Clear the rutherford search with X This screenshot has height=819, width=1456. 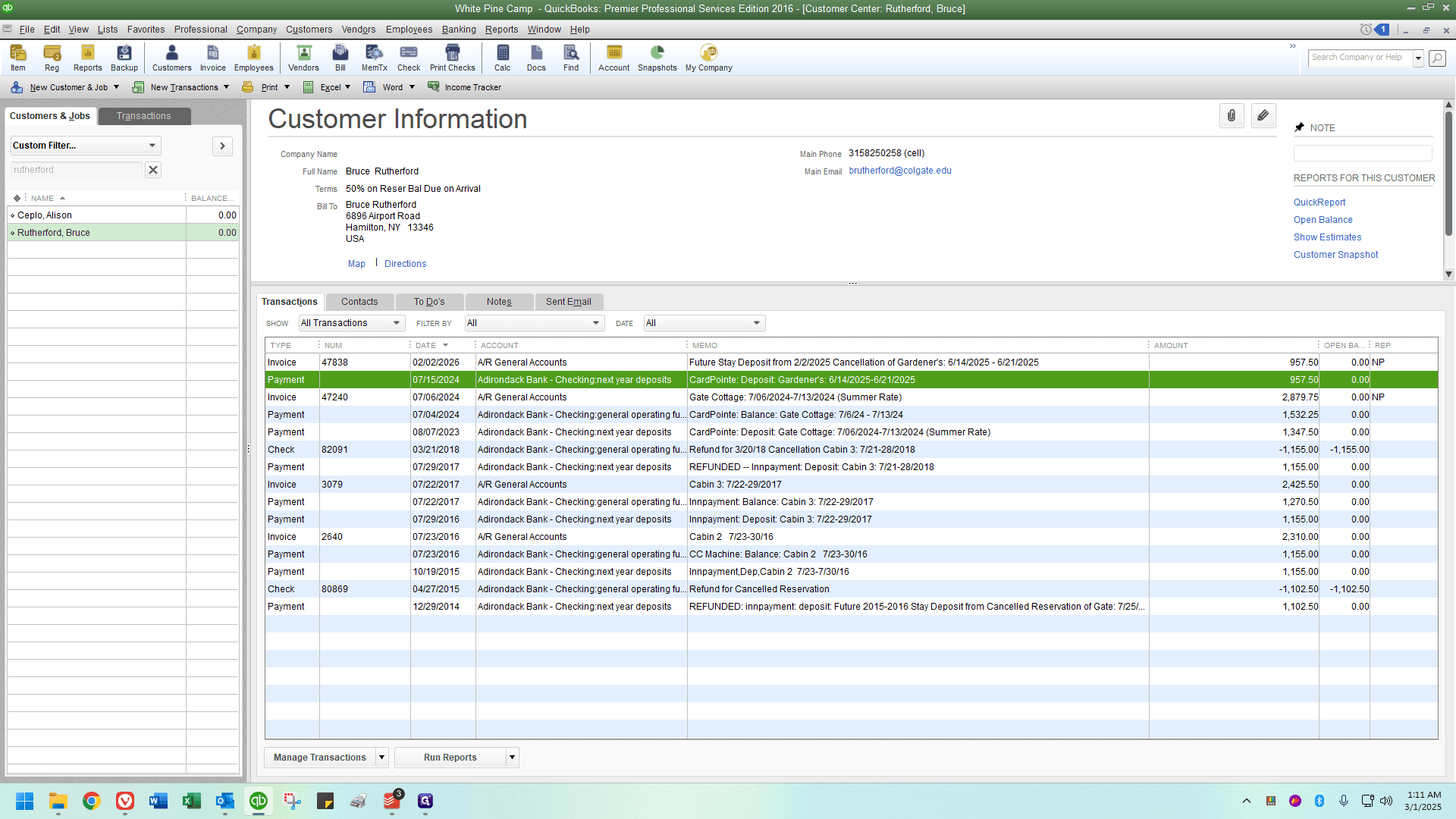[153, 170]
